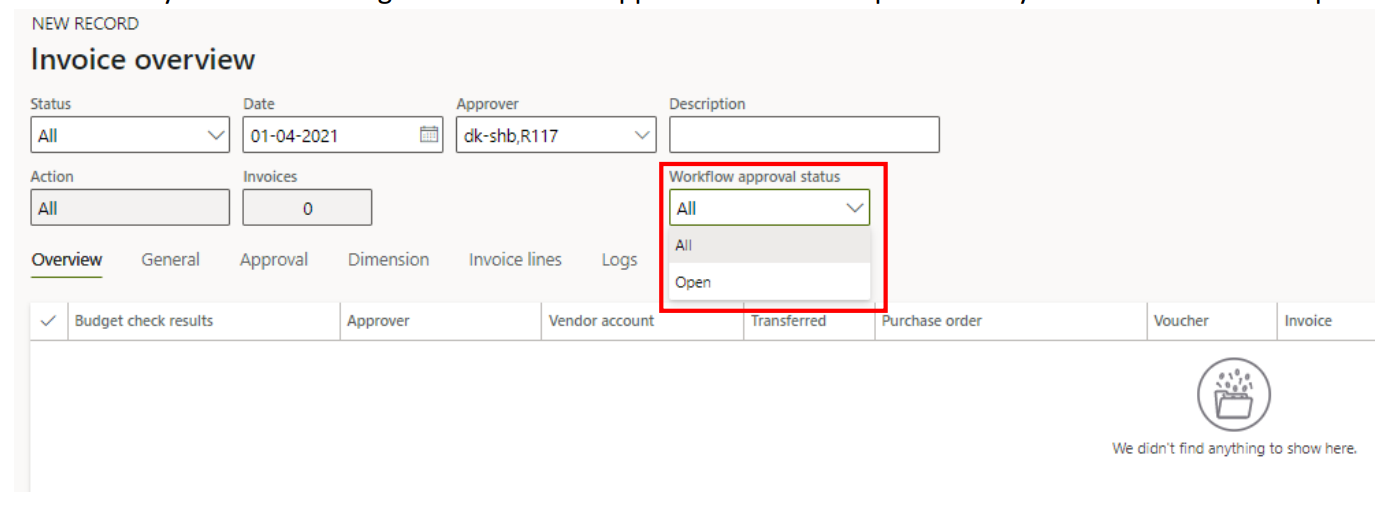
Task: Toggle the select-all checkmark in grid header
Action: point(47,321)
